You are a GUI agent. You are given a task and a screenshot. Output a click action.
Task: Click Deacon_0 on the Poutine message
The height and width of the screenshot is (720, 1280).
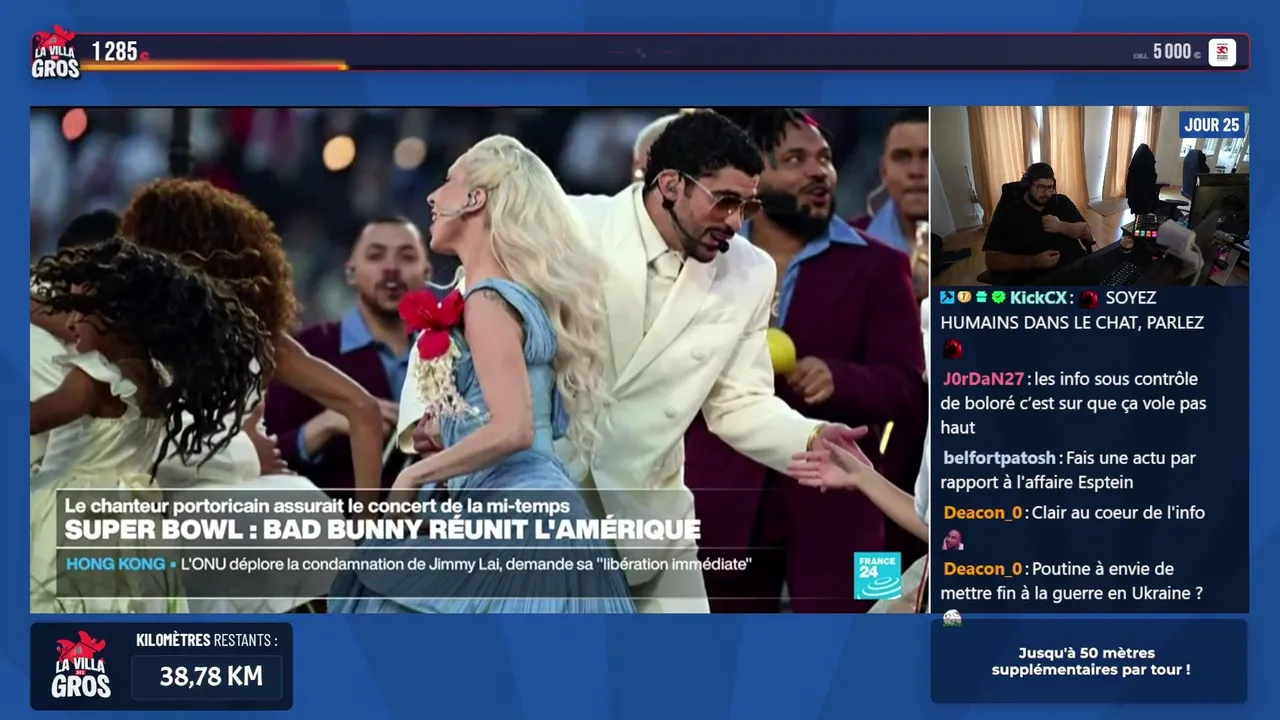pyautogui.click(x=983, y=569)
